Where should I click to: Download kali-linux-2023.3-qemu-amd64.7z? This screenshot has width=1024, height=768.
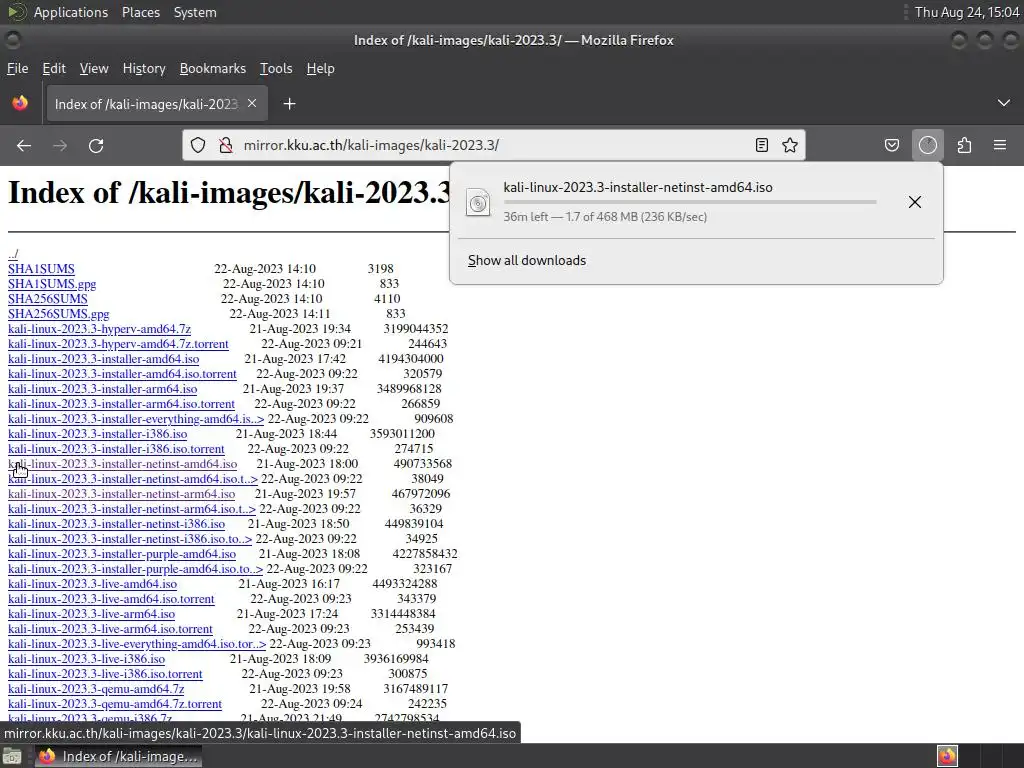pos(96,690)
